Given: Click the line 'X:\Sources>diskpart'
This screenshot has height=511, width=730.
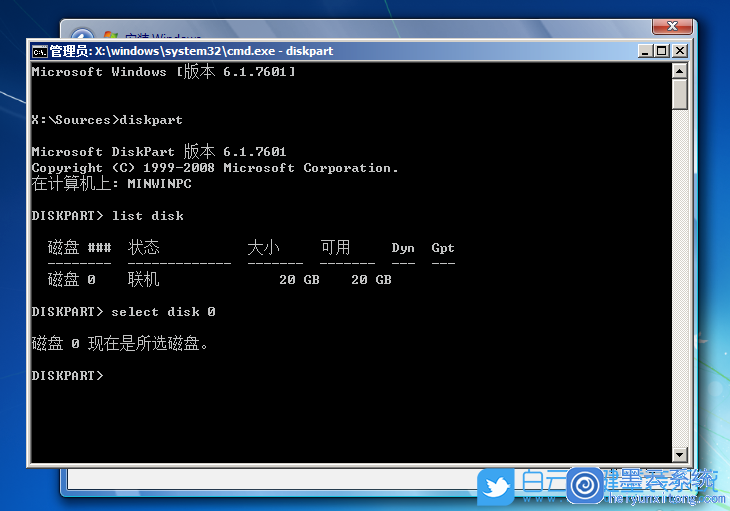Looking at the screenshot, I should pos(107,120).
